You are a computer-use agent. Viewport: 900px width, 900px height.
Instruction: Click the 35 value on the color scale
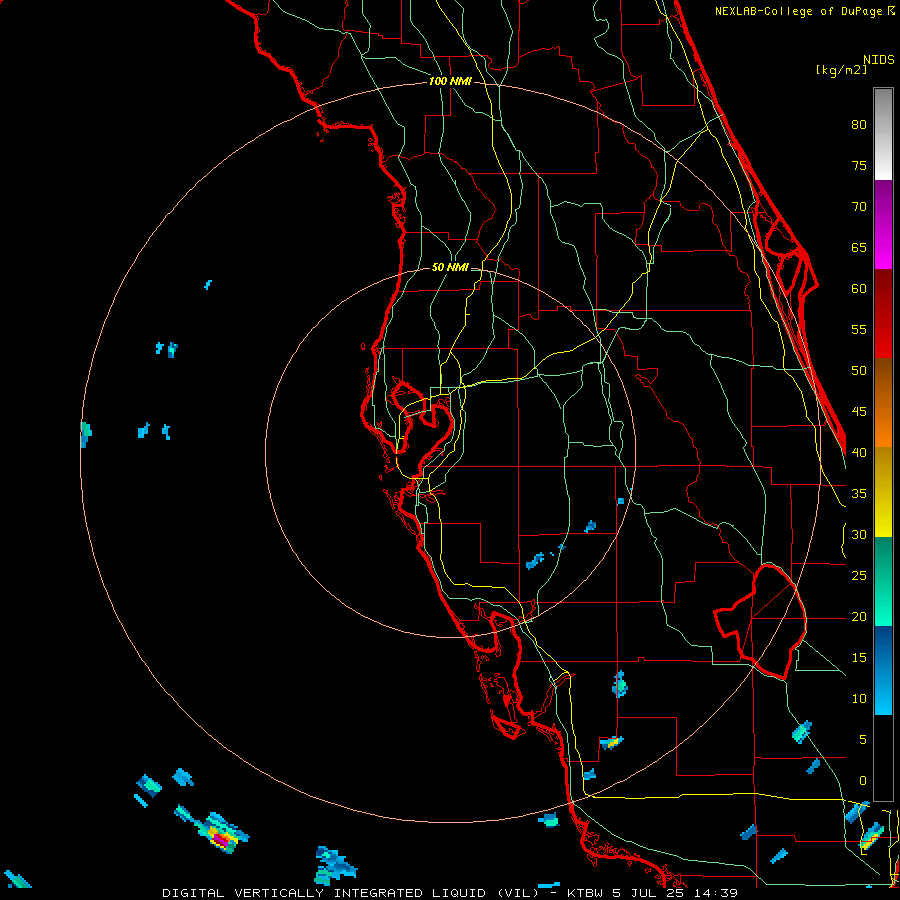point(859,494)
